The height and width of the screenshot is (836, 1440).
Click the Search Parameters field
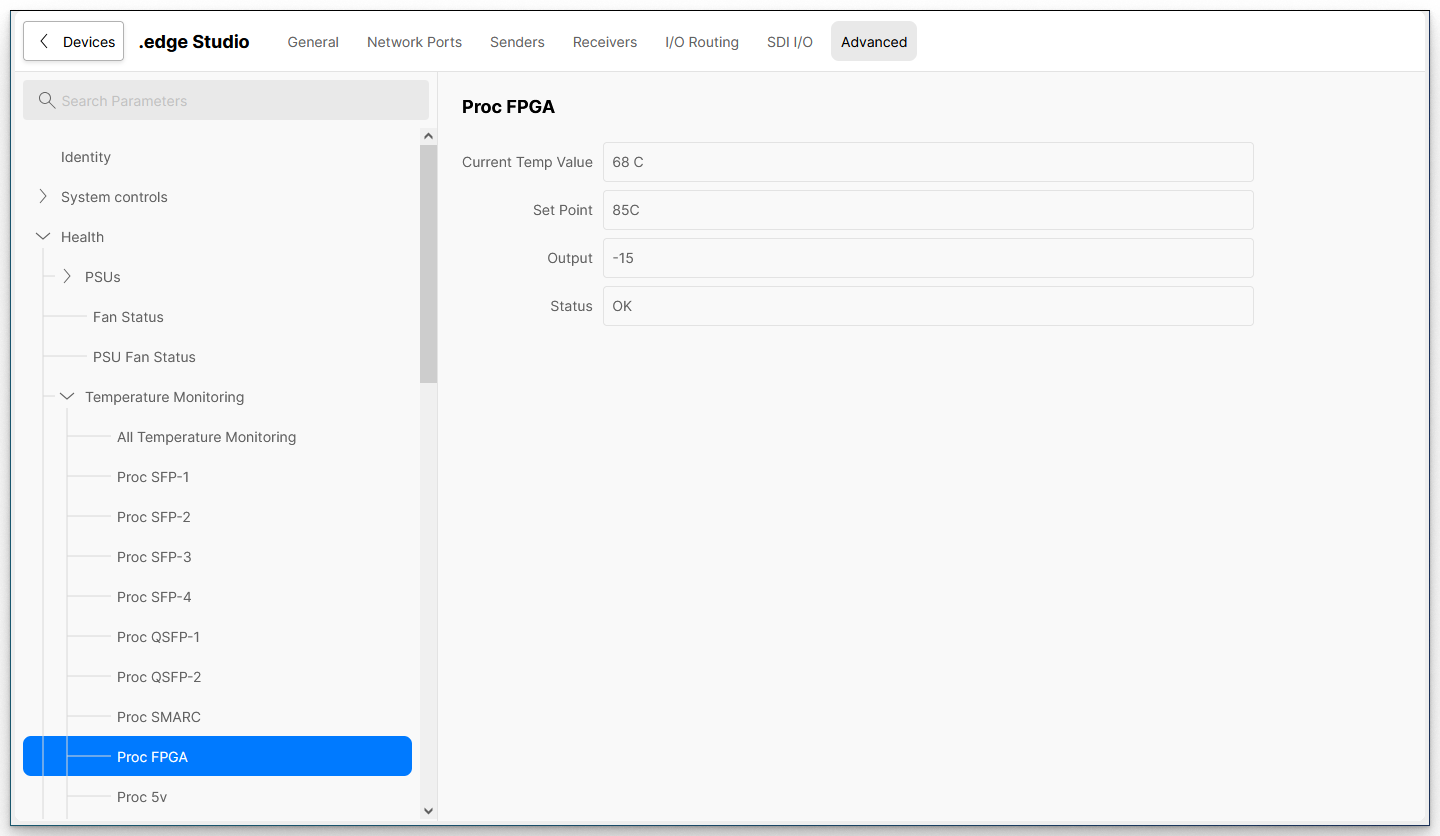pos(240,101)
